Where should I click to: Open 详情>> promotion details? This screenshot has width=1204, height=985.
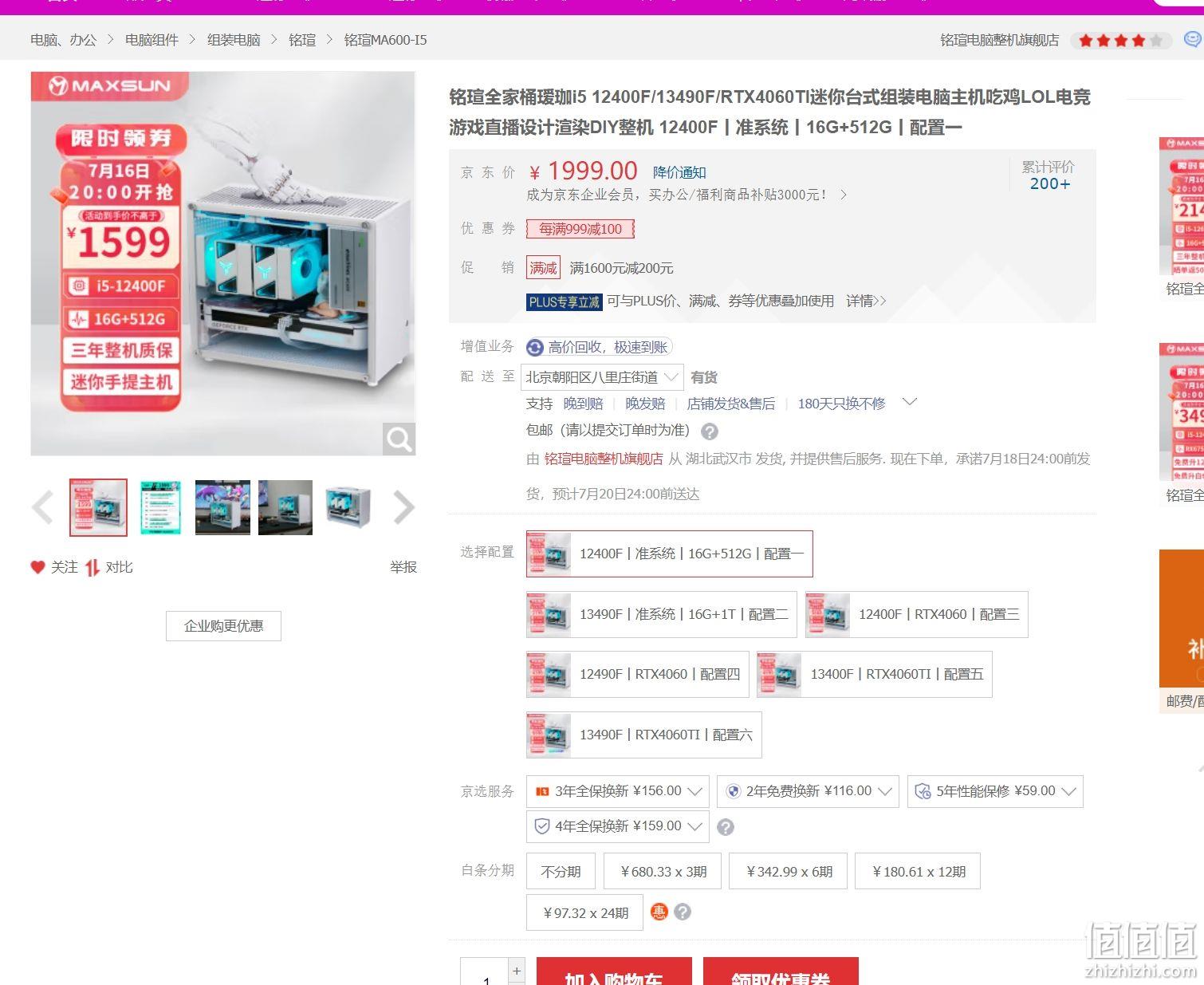866,301
